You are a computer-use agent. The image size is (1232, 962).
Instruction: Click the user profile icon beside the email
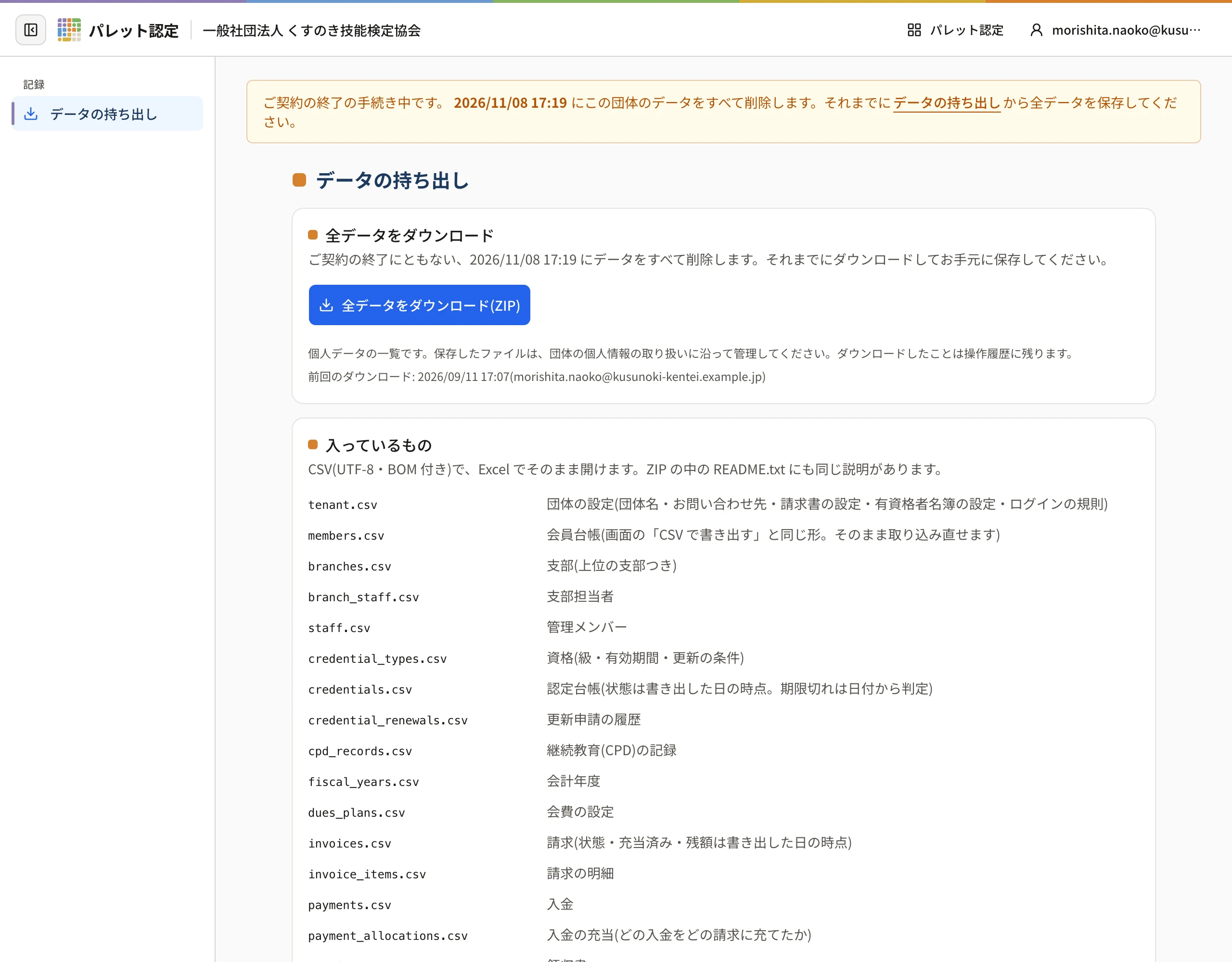pos(1036,30)
